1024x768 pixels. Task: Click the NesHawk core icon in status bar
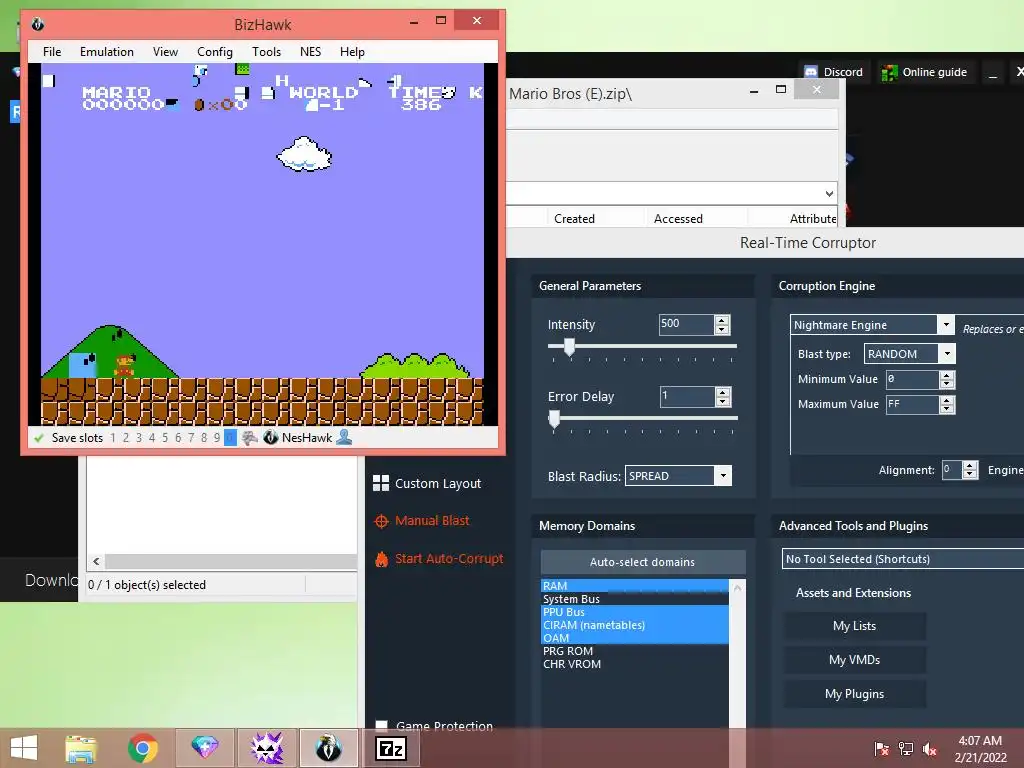coord(270,438)
